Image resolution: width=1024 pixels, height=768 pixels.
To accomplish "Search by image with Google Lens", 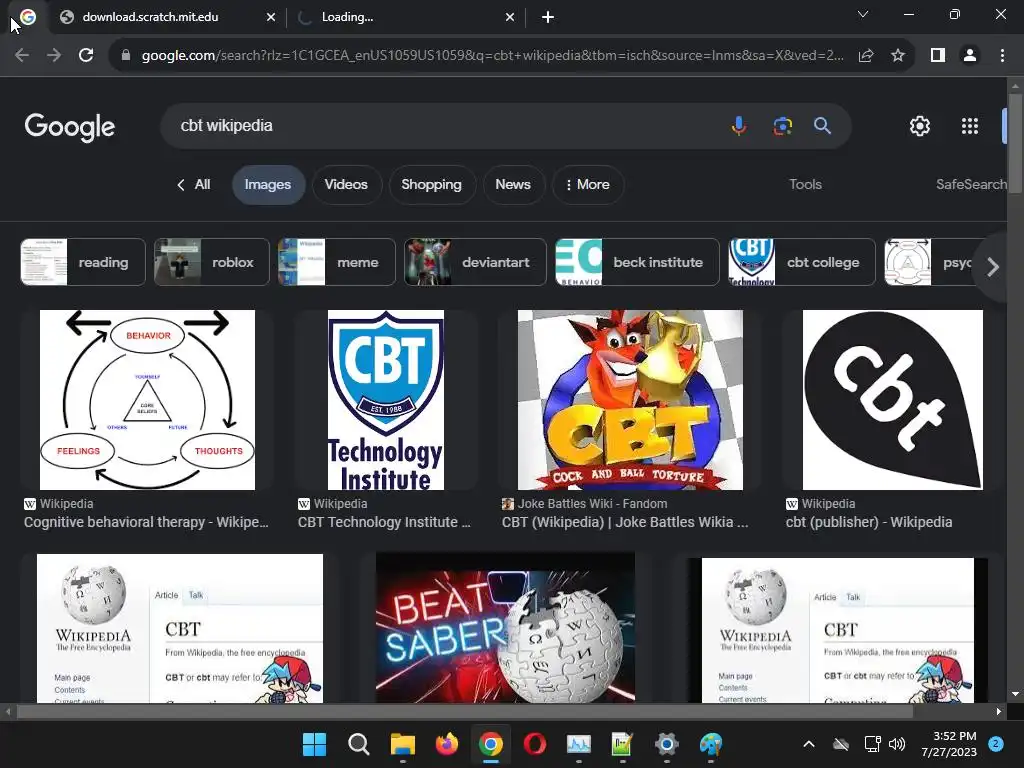I will tap(782, 125).
